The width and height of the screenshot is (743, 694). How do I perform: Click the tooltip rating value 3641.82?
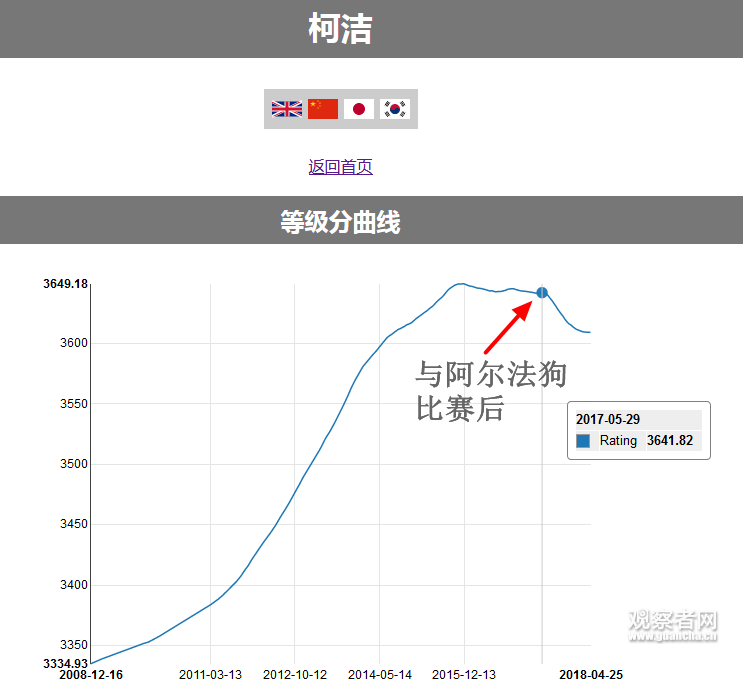click(x=670, y=441)
